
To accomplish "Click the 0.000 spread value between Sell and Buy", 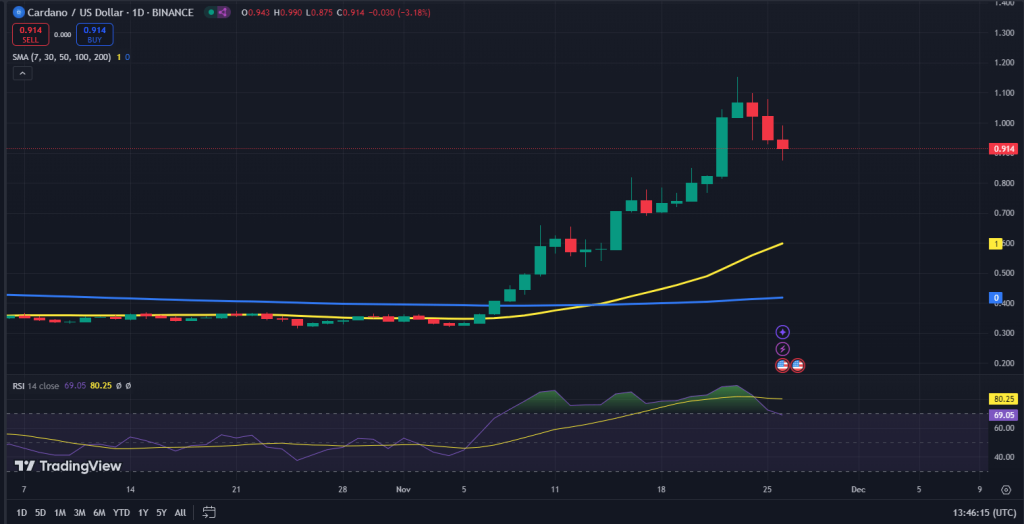I will [63, 35].
